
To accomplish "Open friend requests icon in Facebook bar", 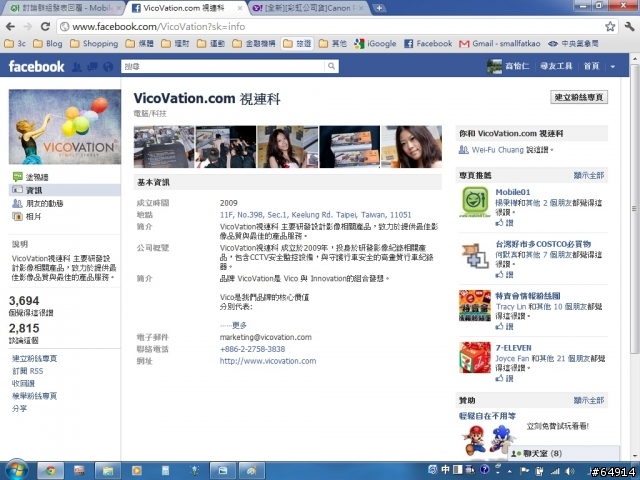I will click(x=77, y=67).
